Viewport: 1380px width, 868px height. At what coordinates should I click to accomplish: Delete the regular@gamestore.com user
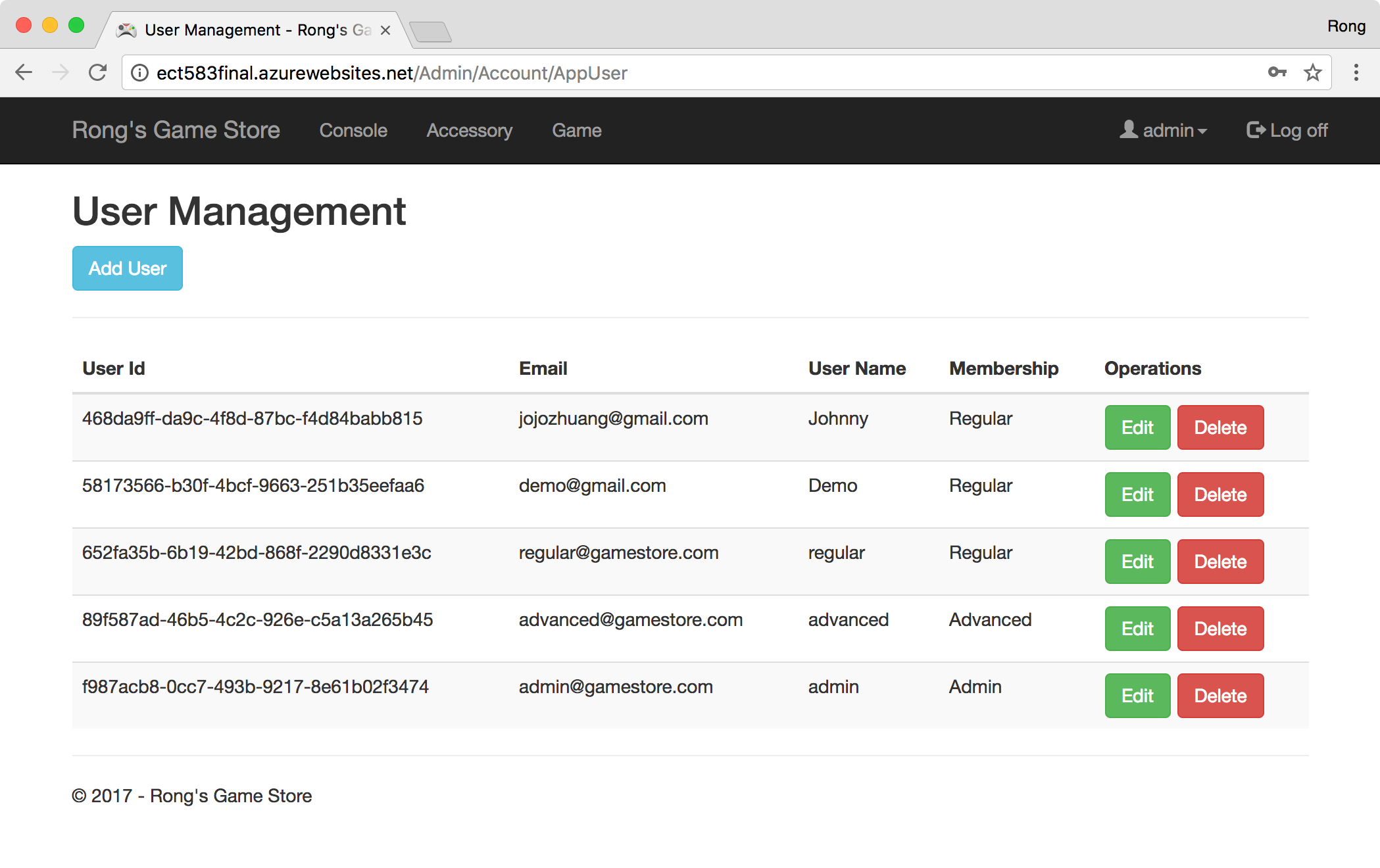[1220, 562]
